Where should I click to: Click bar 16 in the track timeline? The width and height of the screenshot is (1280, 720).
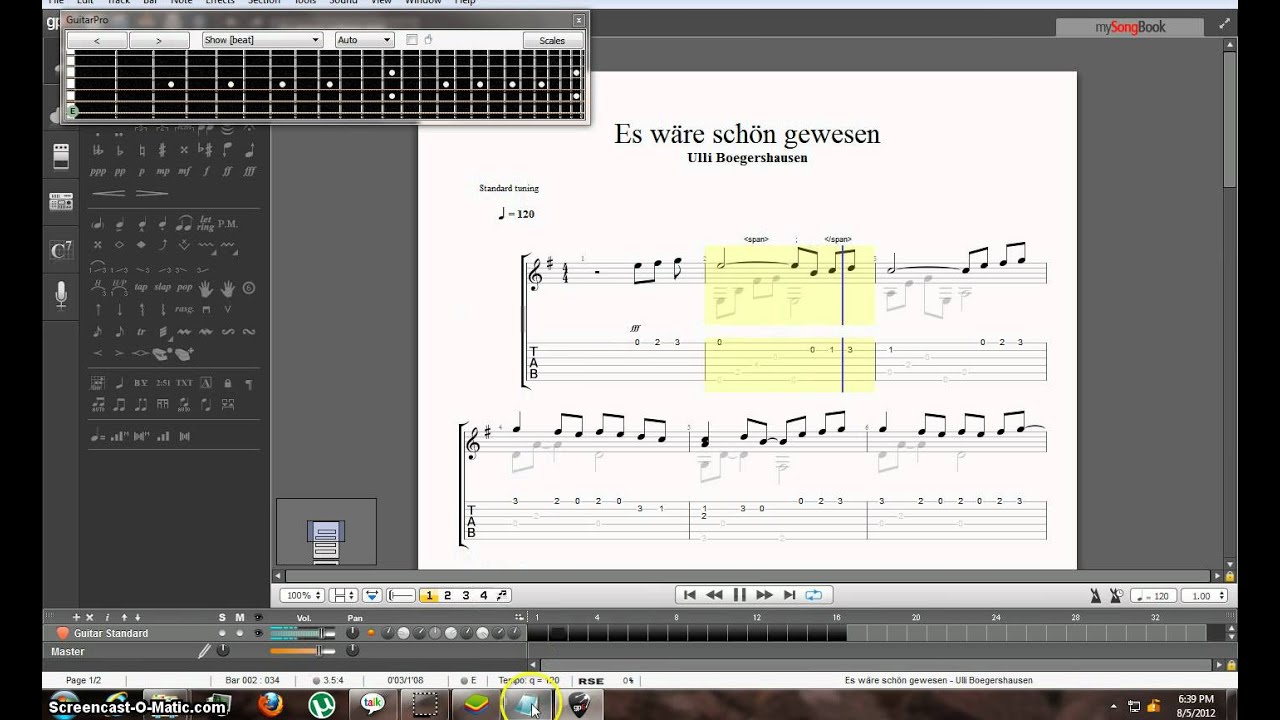836,633
